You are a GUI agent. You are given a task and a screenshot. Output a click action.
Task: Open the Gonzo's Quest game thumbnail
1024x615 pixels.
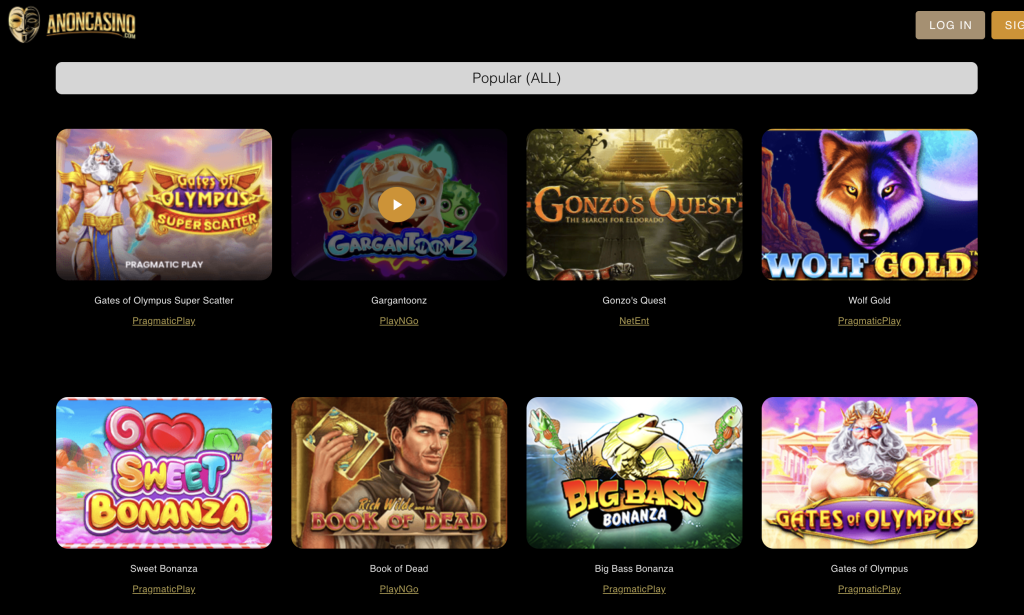point(634,204)
